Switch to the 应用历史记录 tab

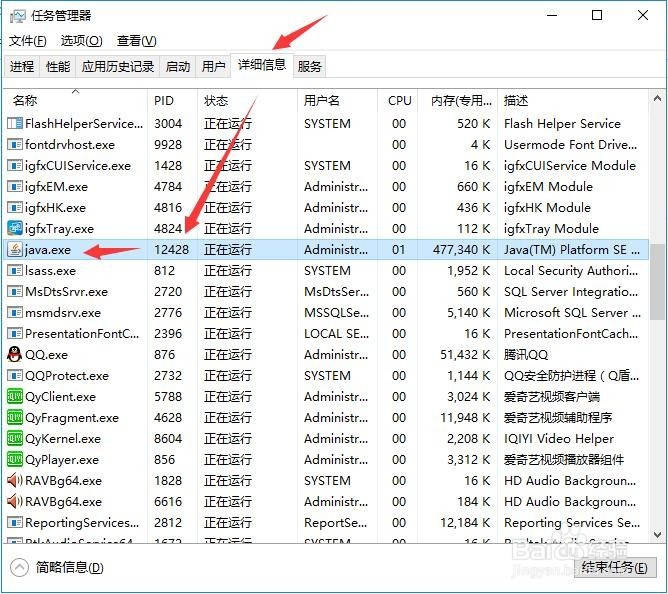(118, 66)
